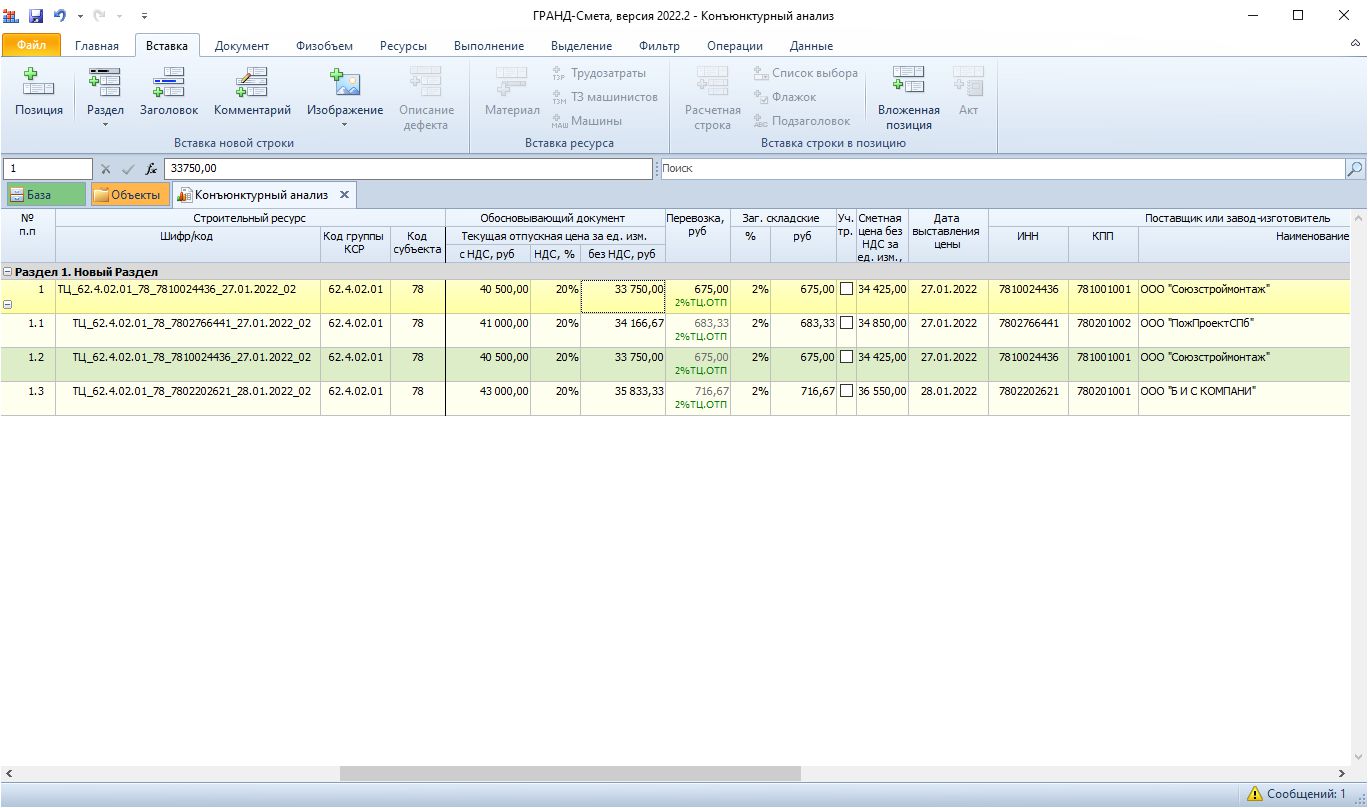Open the Раздел dropdown arrow

105,125
